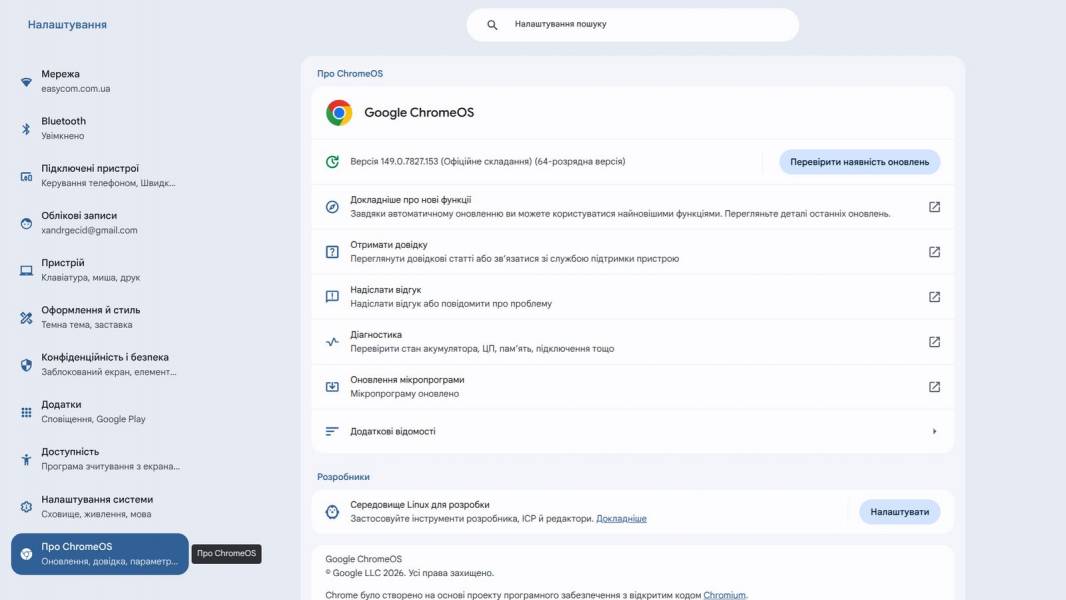Click the Wi-Fi network icon in sidebar
Image resolution: width=1066 pixels, height=600 pixels.
[26, 82]
